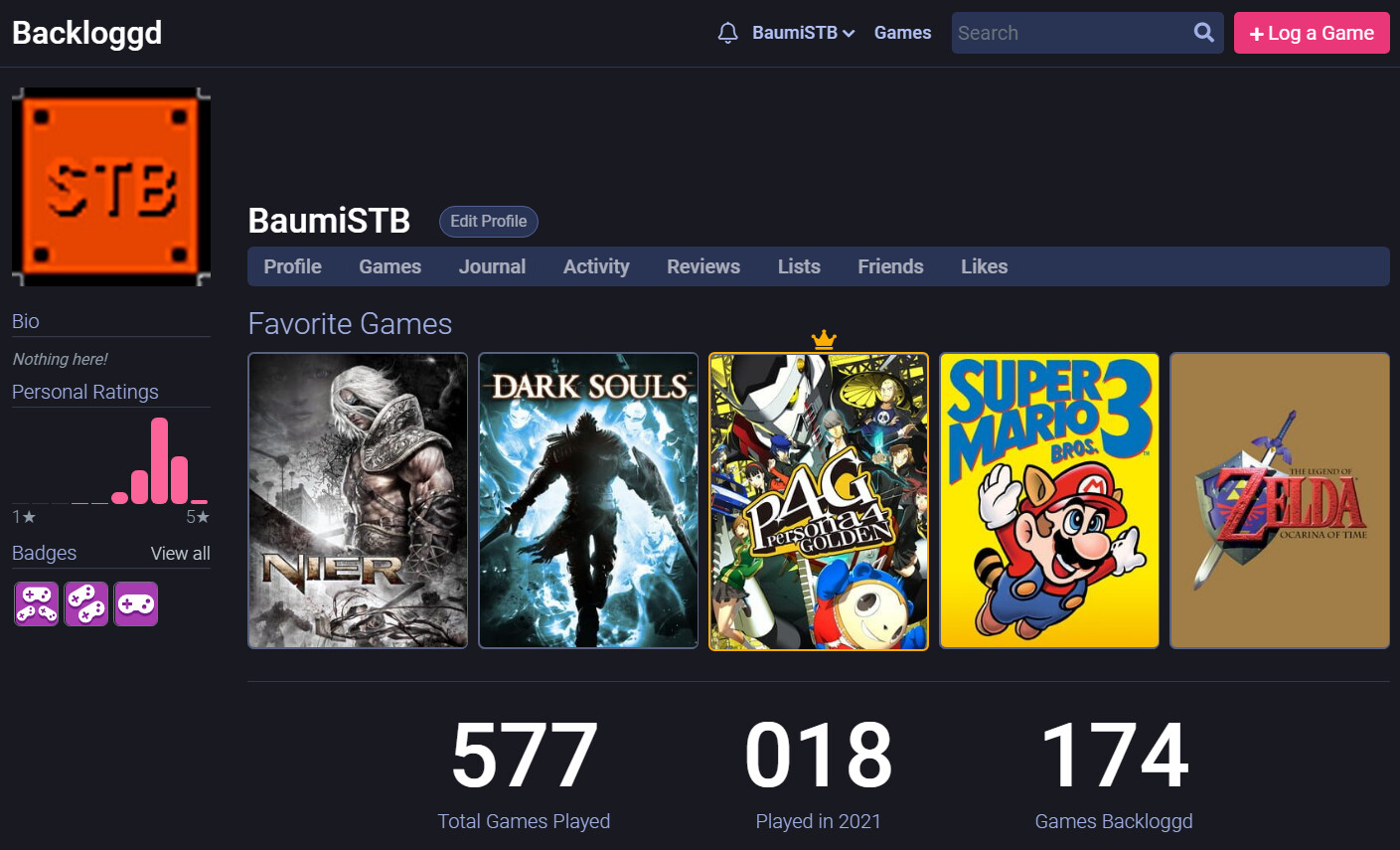Switch to the Games profile tab
The width and height of the screenshot is (1400, 850).
pyautogui.click(x=389, y=266)
